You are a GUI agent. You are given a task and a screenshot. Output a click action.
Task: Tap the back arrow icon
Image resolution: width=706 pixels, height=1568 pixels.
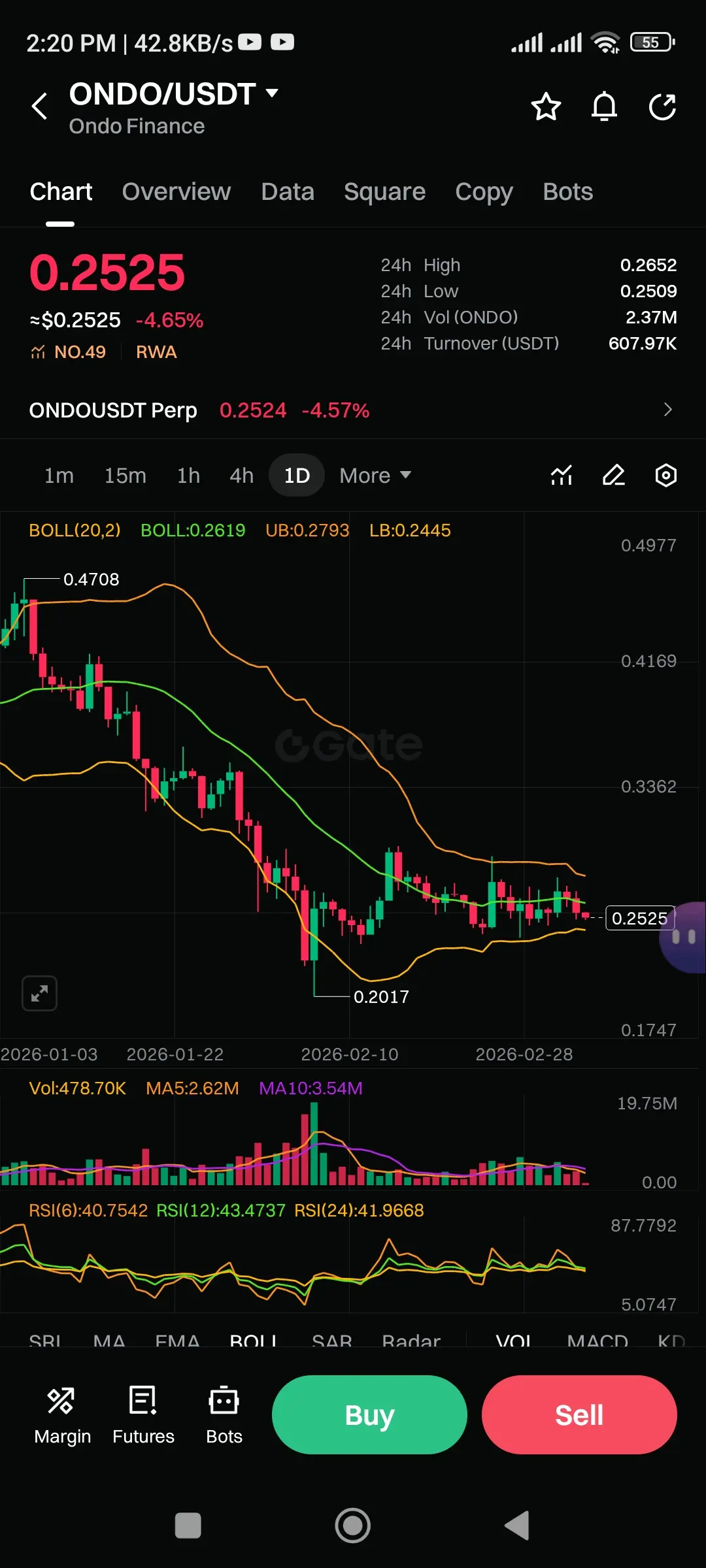[x=40, y=106]
